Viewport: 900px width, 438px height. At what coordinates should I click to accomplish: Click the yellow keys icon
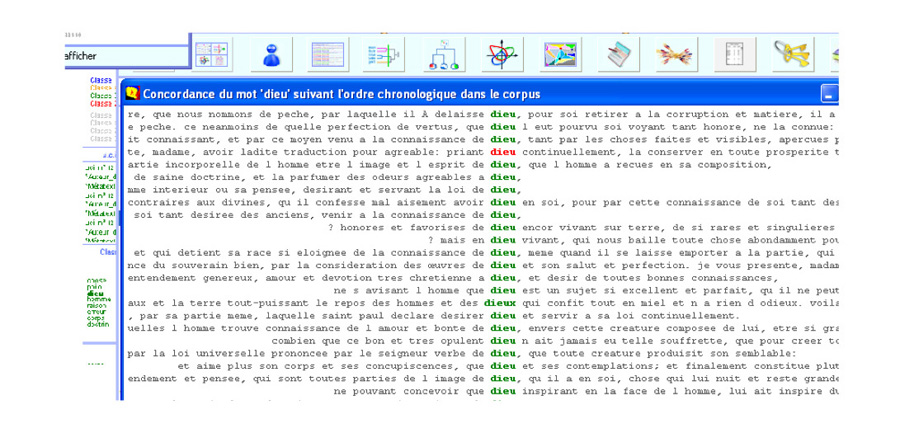pyautogui.click(x=792, y=54)
